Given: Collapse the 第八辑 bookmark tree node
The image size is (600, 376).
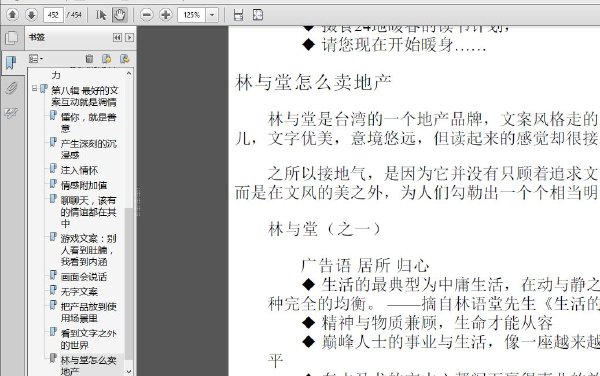Looking at the screenshot, I should (x=34, y=89).
